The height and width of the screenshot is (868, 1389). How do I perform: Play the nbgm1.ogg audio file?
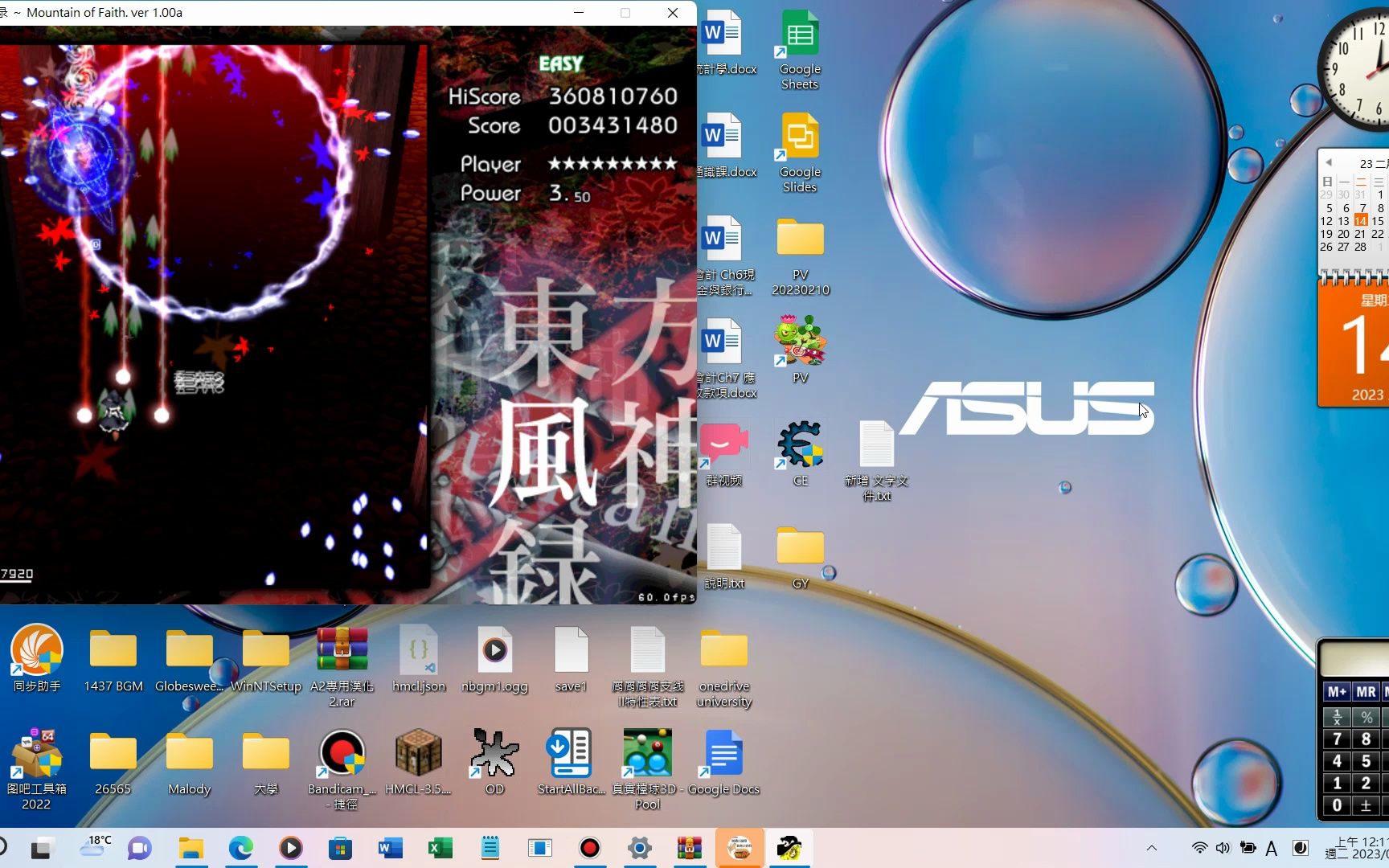[494, 658]
